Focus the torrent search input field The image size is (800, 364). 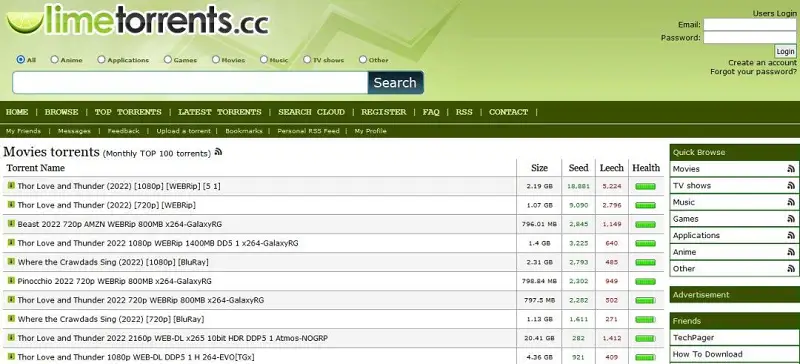(x=190, y=83)
